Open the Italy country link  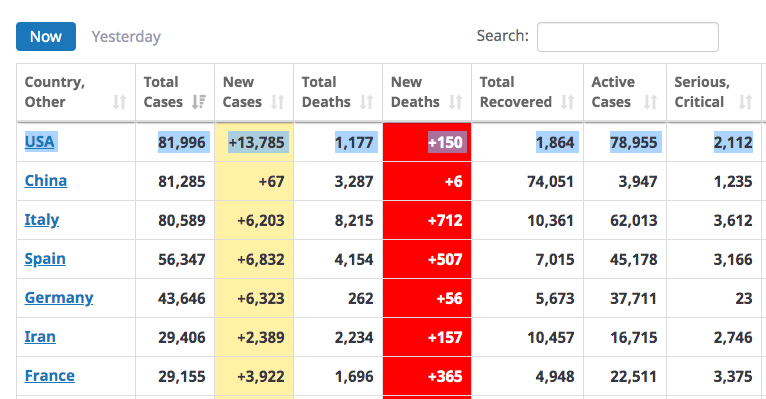pos(42,220)
